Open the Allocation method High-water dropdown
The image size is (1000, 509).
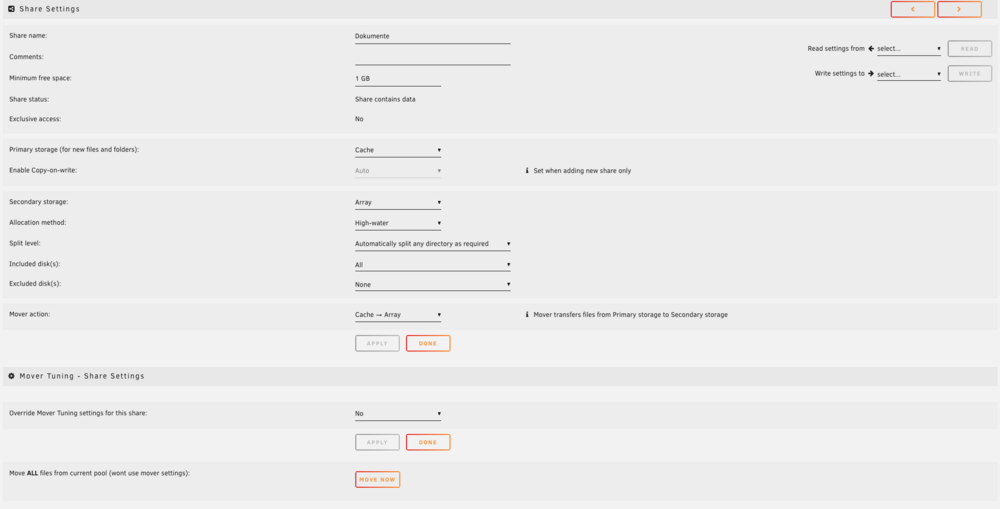pyautogui.click(x=398, y=223)
